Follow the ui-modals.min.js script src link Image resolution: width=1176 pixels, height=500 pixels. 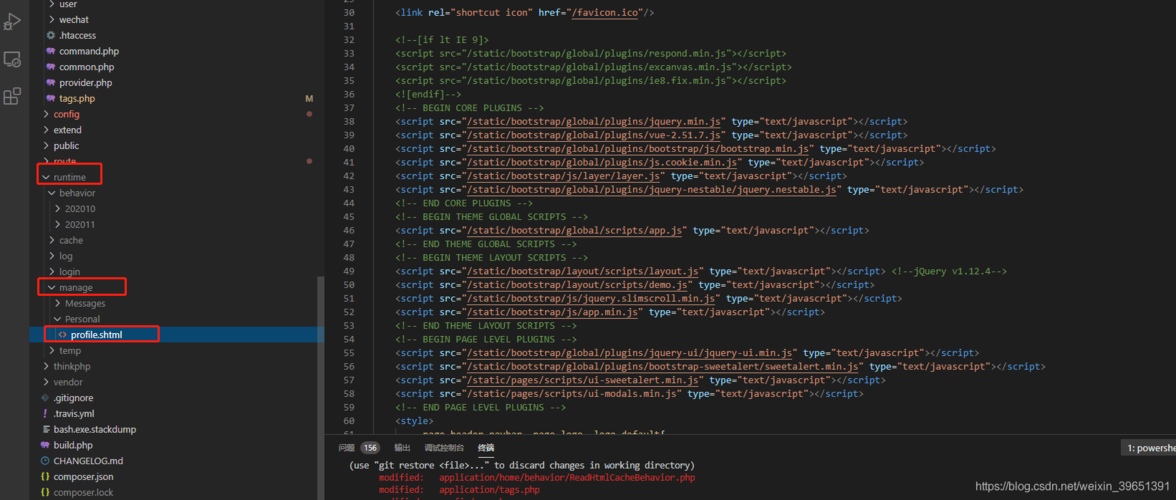[572, 393]
